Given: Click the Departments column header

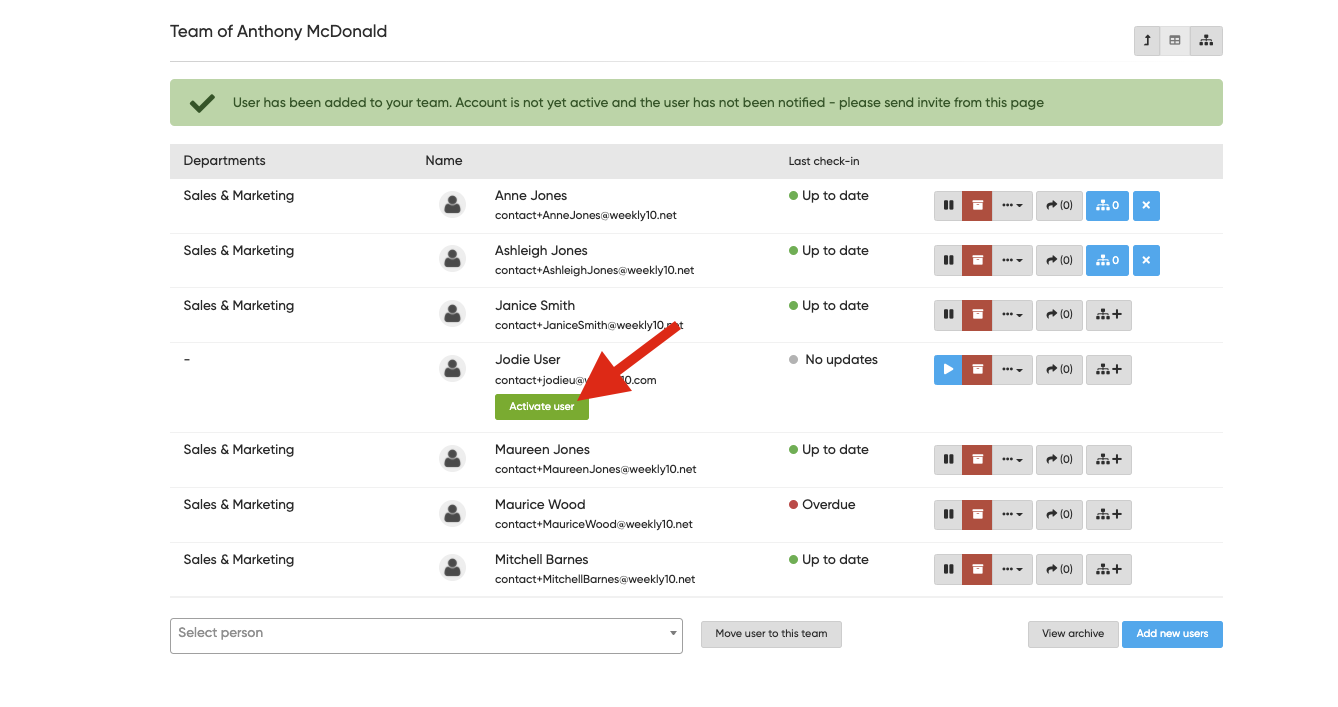Looking at the screenshot, I should 225,161.
